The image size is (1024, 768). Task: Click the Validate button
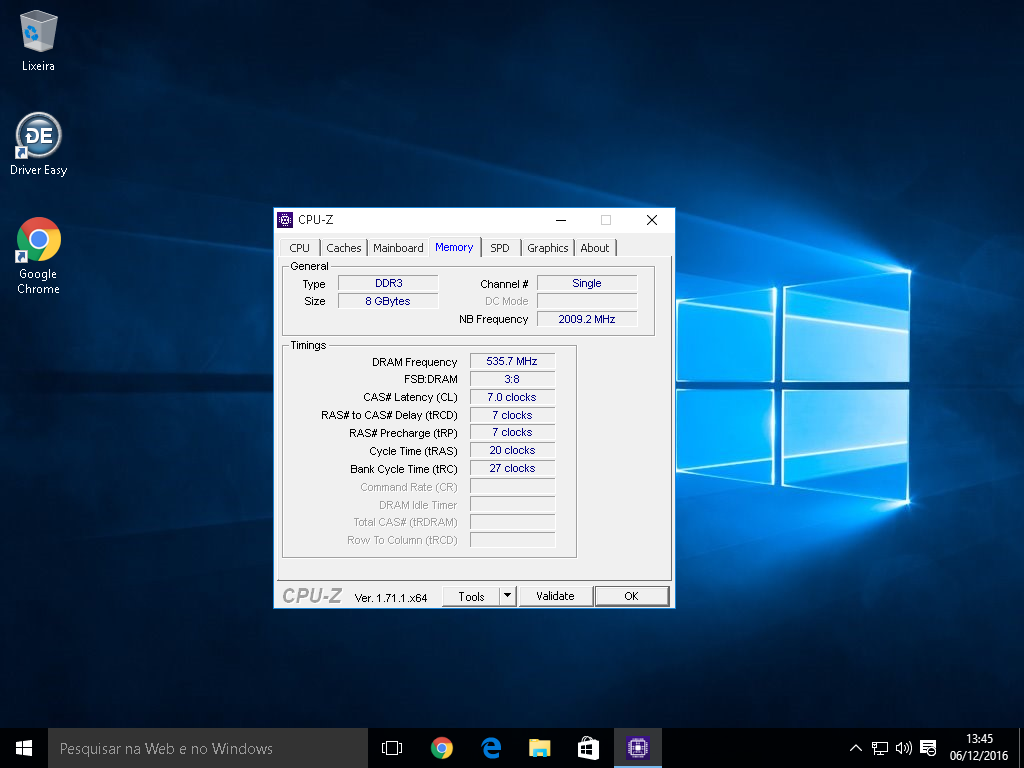pyautogui.click(x=556, y=596)
